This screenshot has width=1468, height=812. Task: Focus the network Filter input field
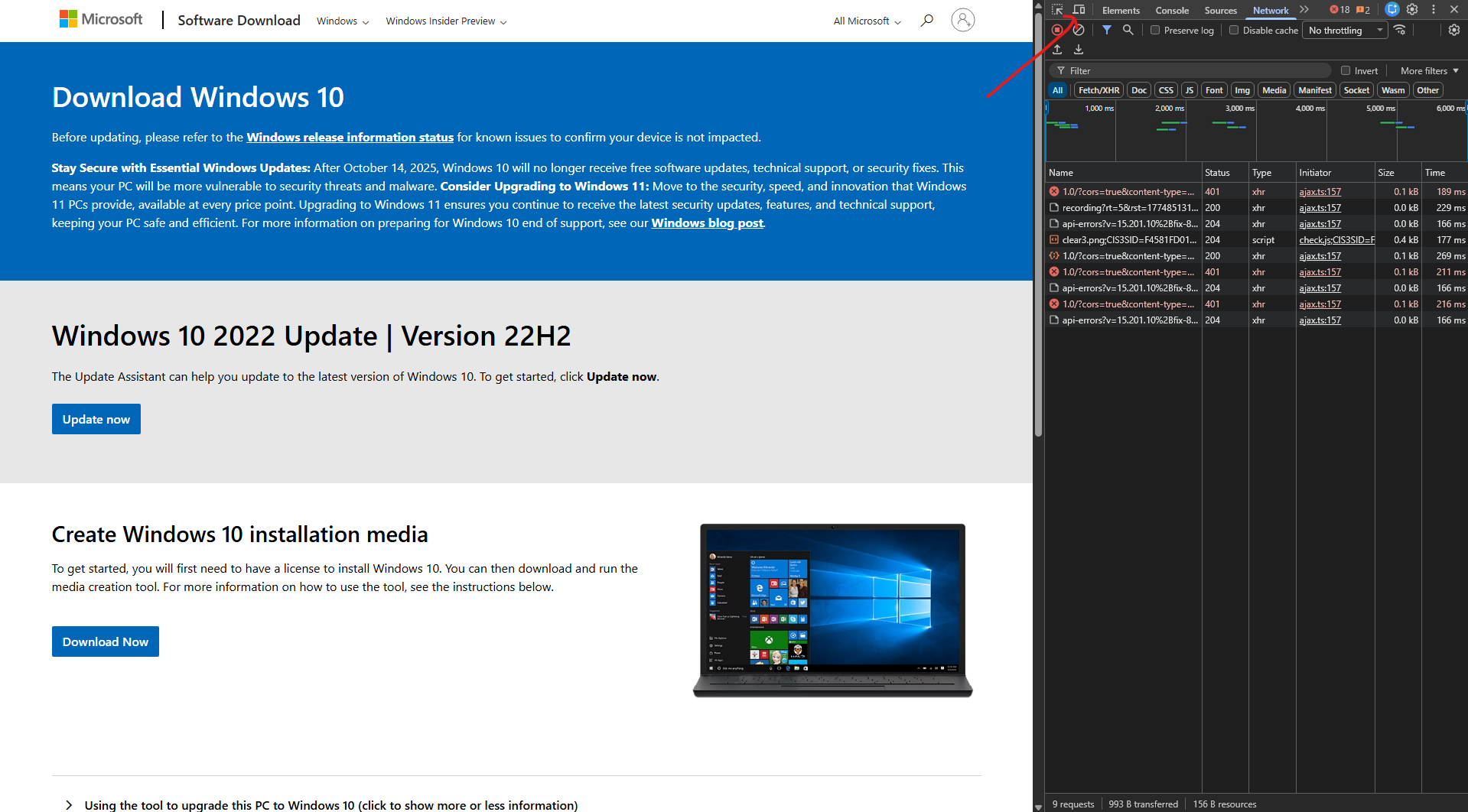(1190, 70)
